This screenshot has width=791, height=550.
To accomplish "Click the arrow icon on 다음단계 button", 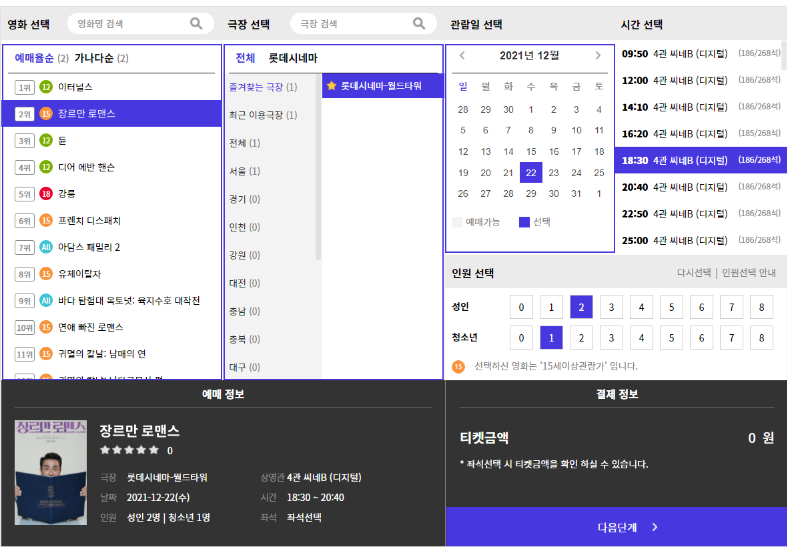I will coord(654,527).
